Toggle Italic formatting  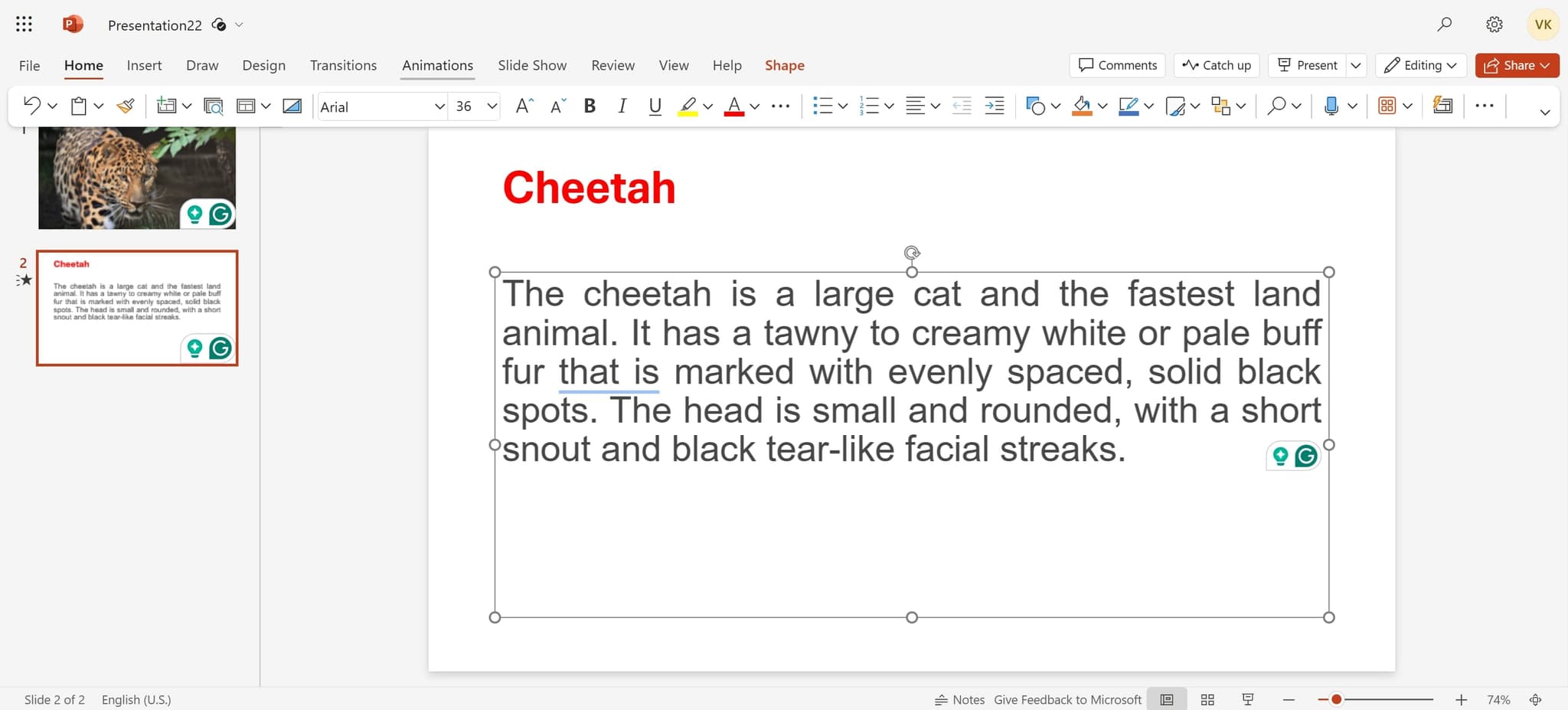point(622,106)
